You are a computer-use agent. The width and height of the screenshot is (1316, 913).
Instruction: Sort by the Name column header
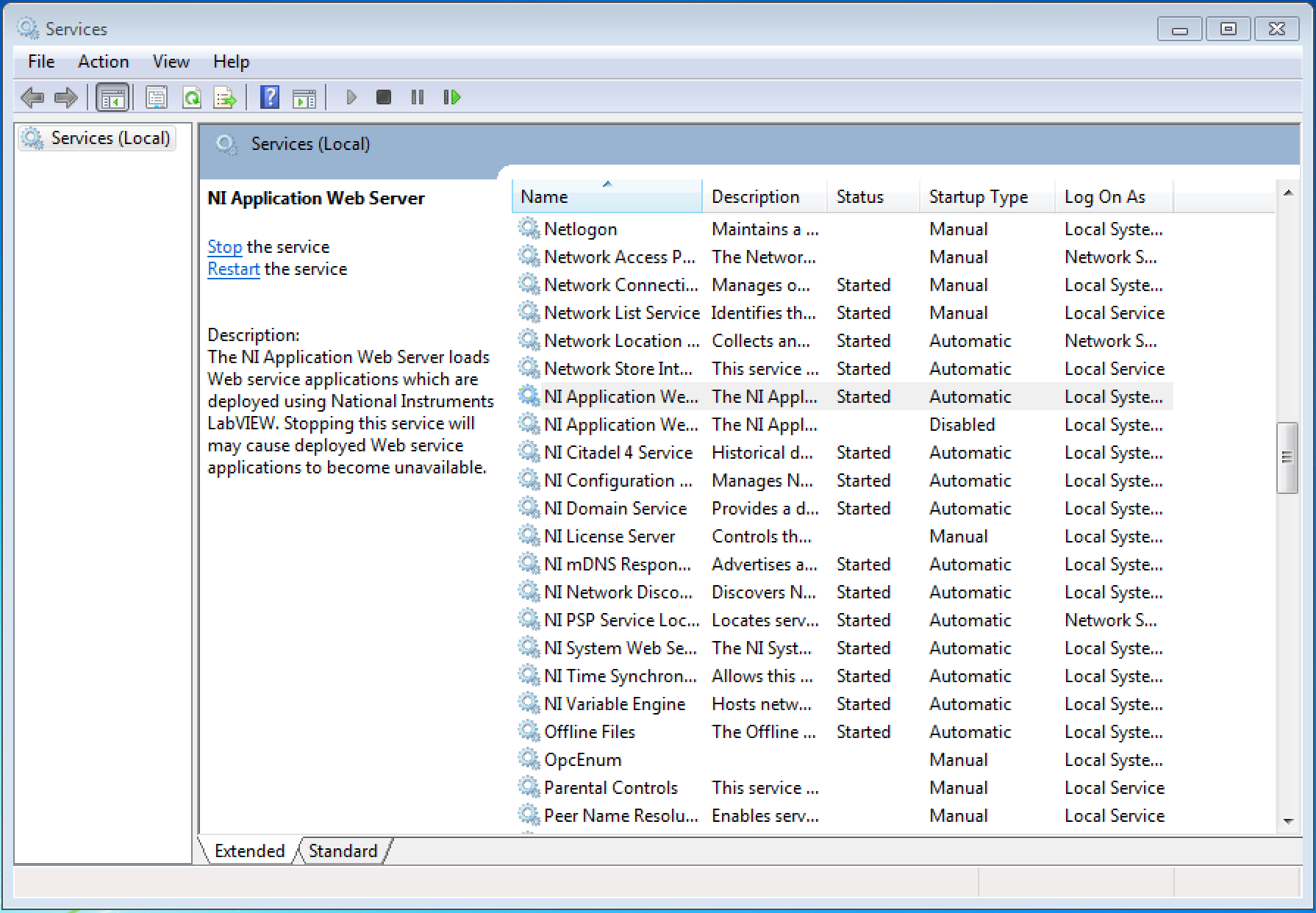pos(607,196)
